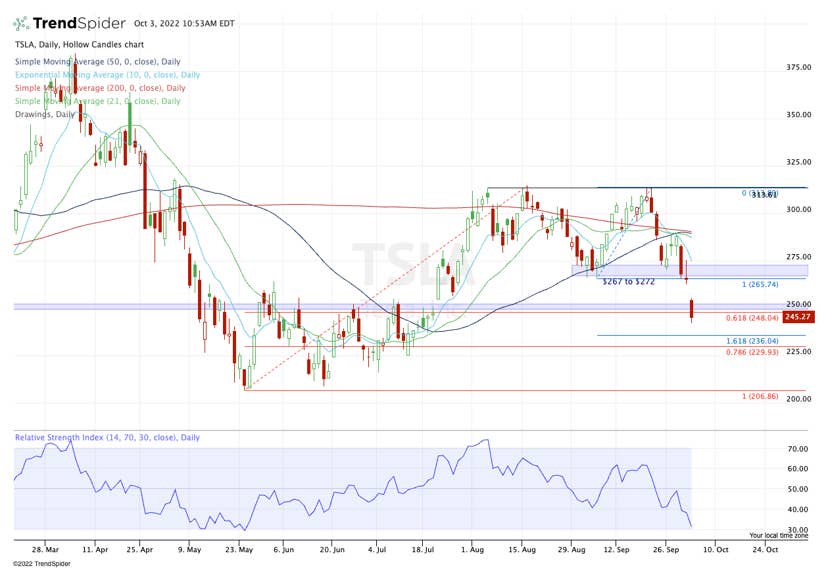Select the Simple Moving Average 50 legend entry
Viewport: 828px width, 570px height.
[x=105, y=62]
